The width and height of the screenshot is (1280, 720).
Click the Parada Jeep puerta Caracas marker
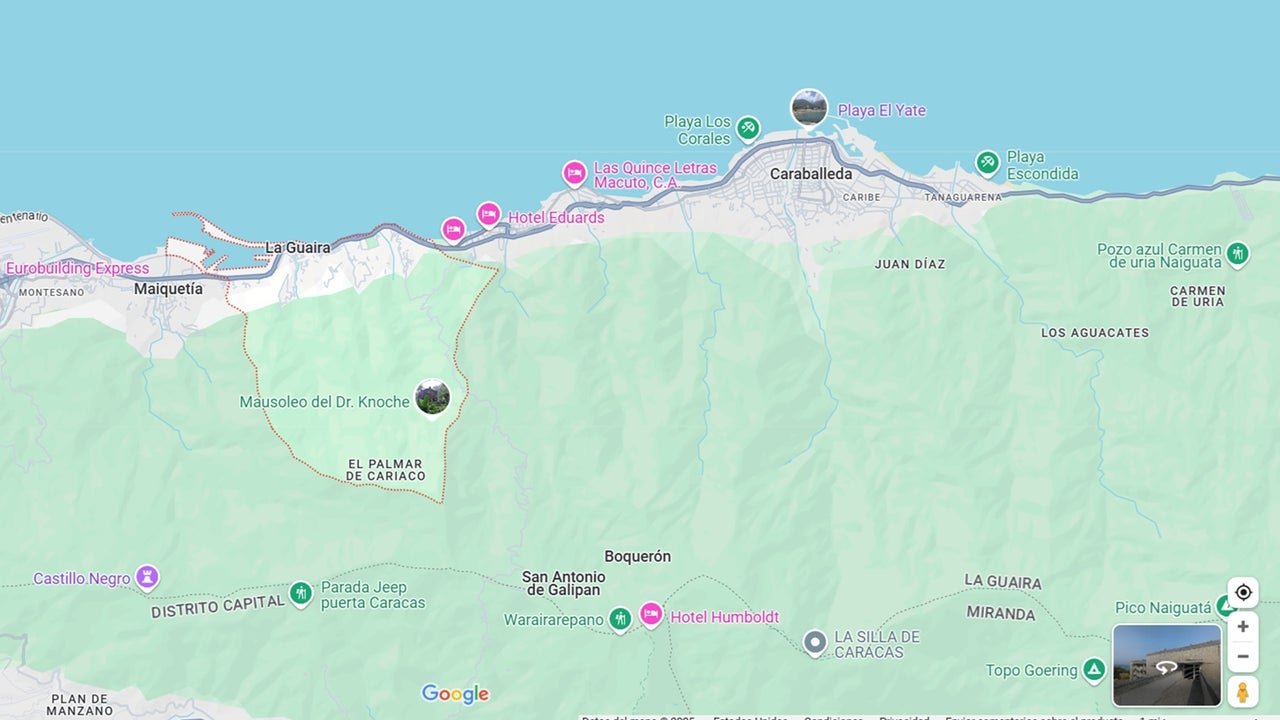(301, 595)
